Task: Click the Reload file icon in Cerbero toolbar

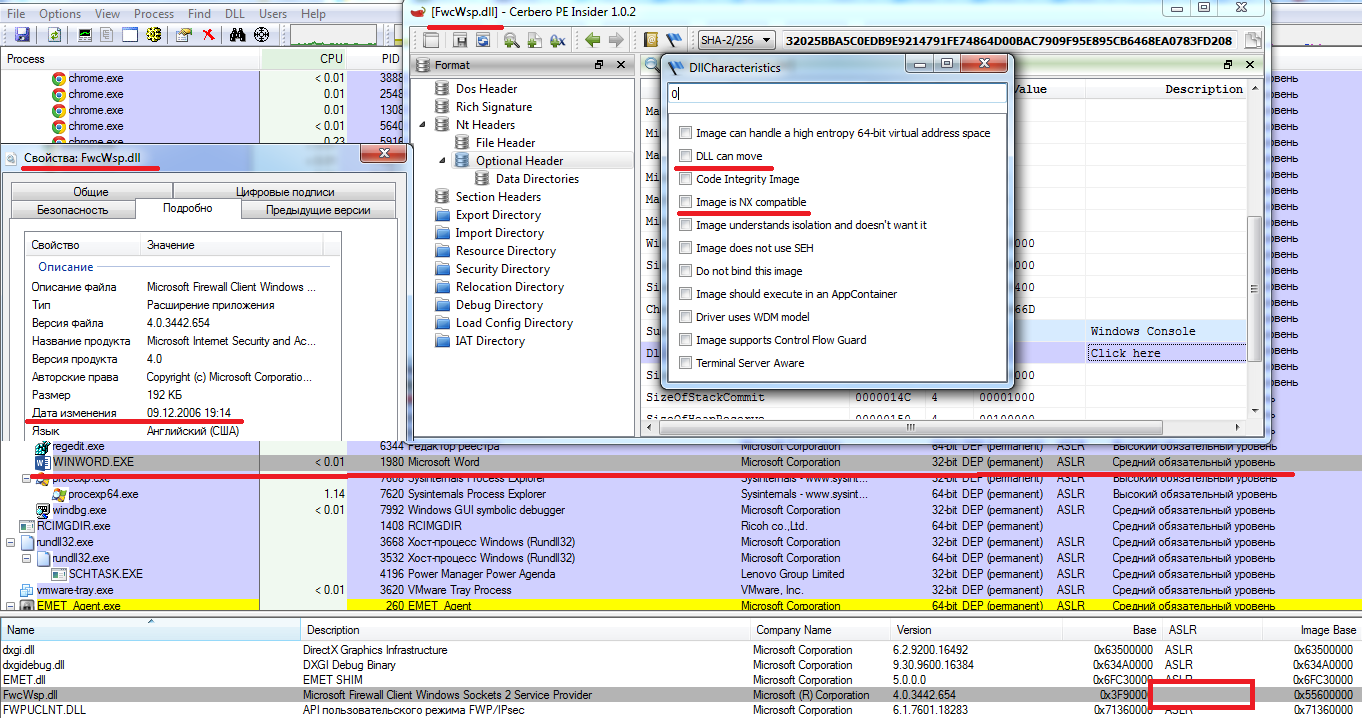Action: 484,40
